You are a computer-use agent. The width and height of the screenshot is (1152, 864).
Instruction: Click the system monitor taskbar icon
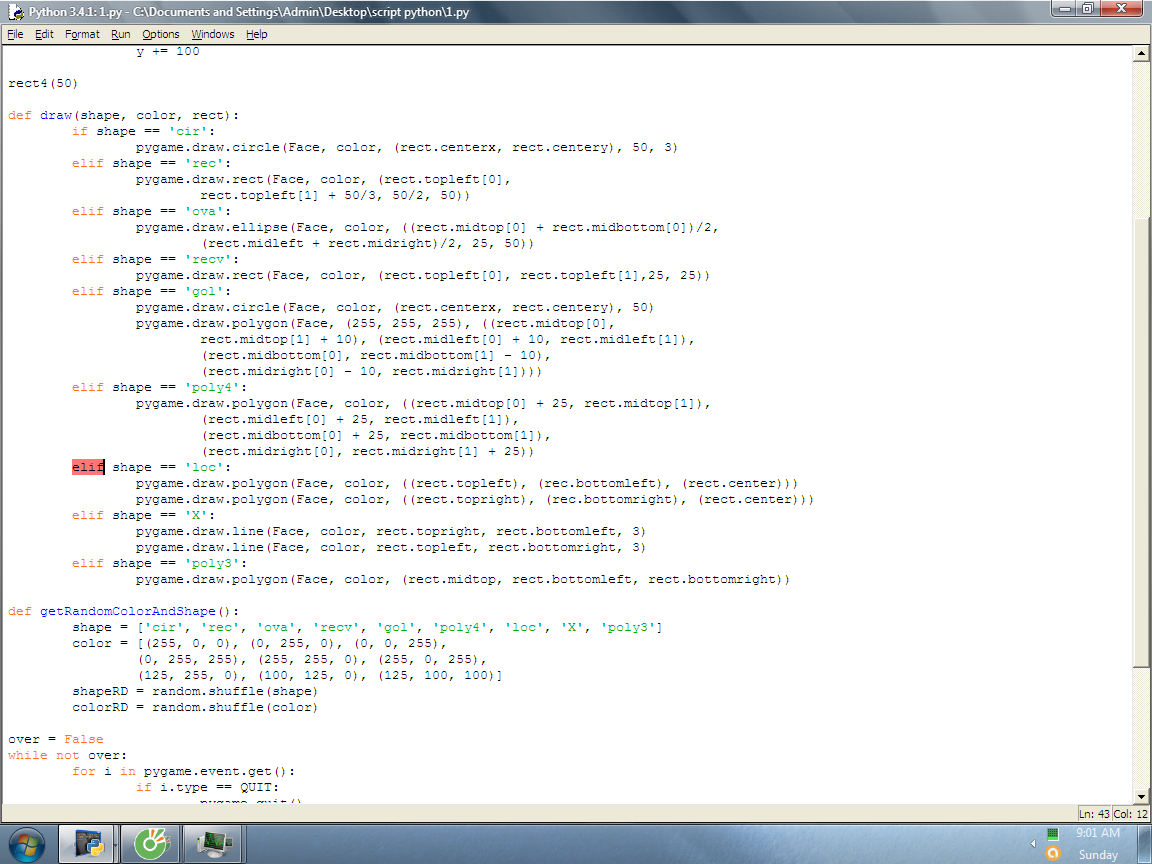click(213, 844)
